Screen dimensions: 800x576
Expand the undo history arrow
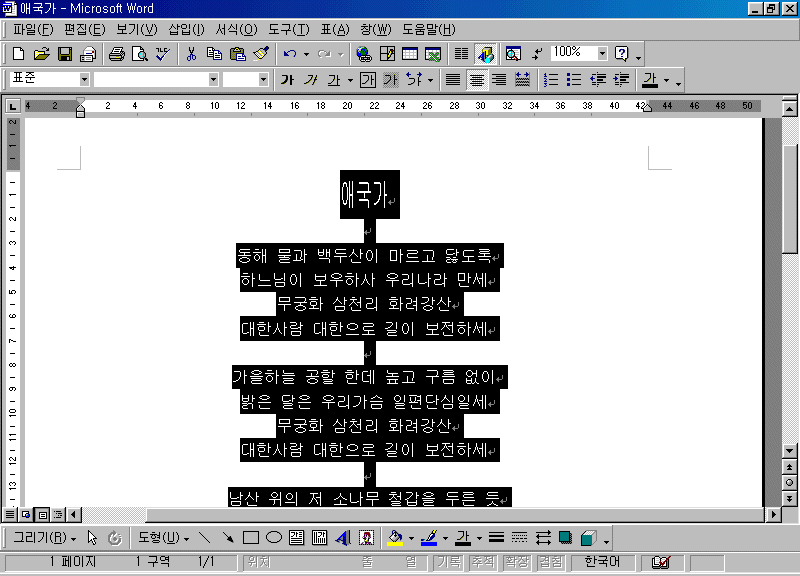306,54
